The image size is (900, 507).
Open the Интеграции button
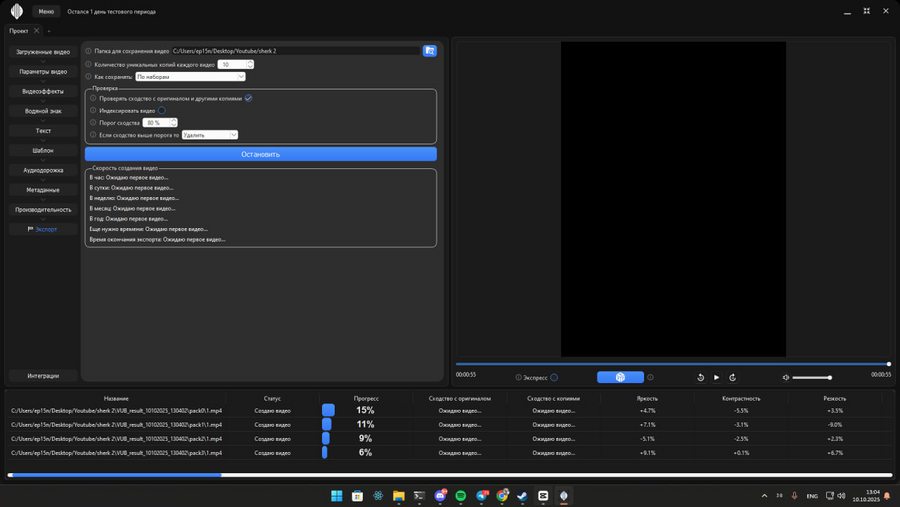click(43, 376)
